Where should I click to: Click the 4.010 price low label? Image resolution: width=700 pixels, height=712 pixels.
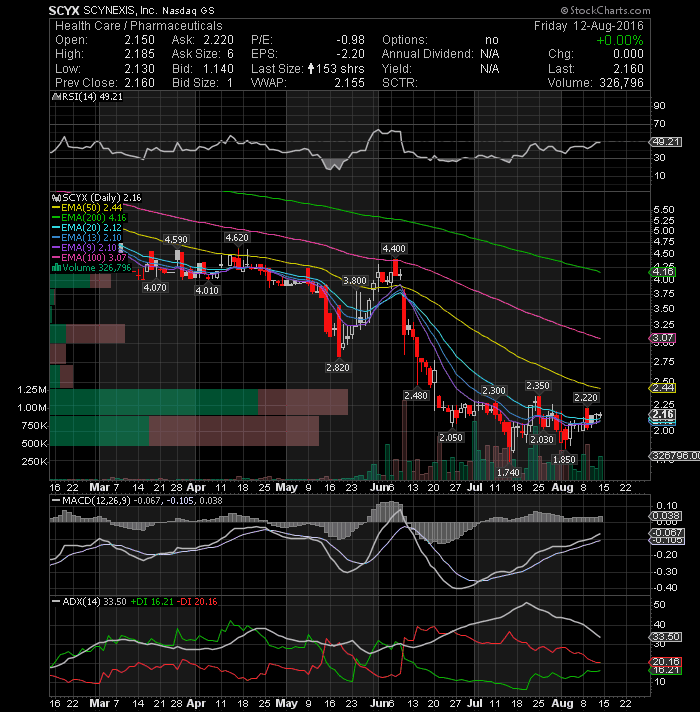(207, 290)
